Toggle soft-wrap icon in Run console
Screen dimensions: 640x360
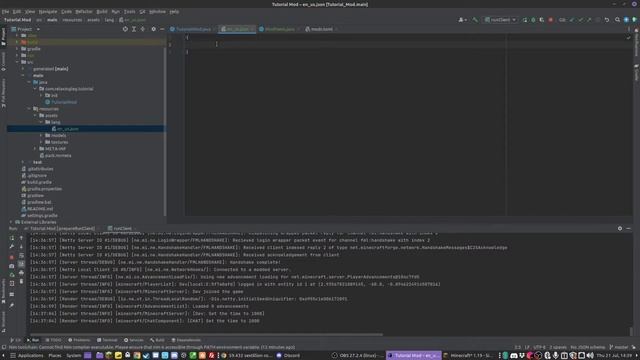tap(22, 256)
